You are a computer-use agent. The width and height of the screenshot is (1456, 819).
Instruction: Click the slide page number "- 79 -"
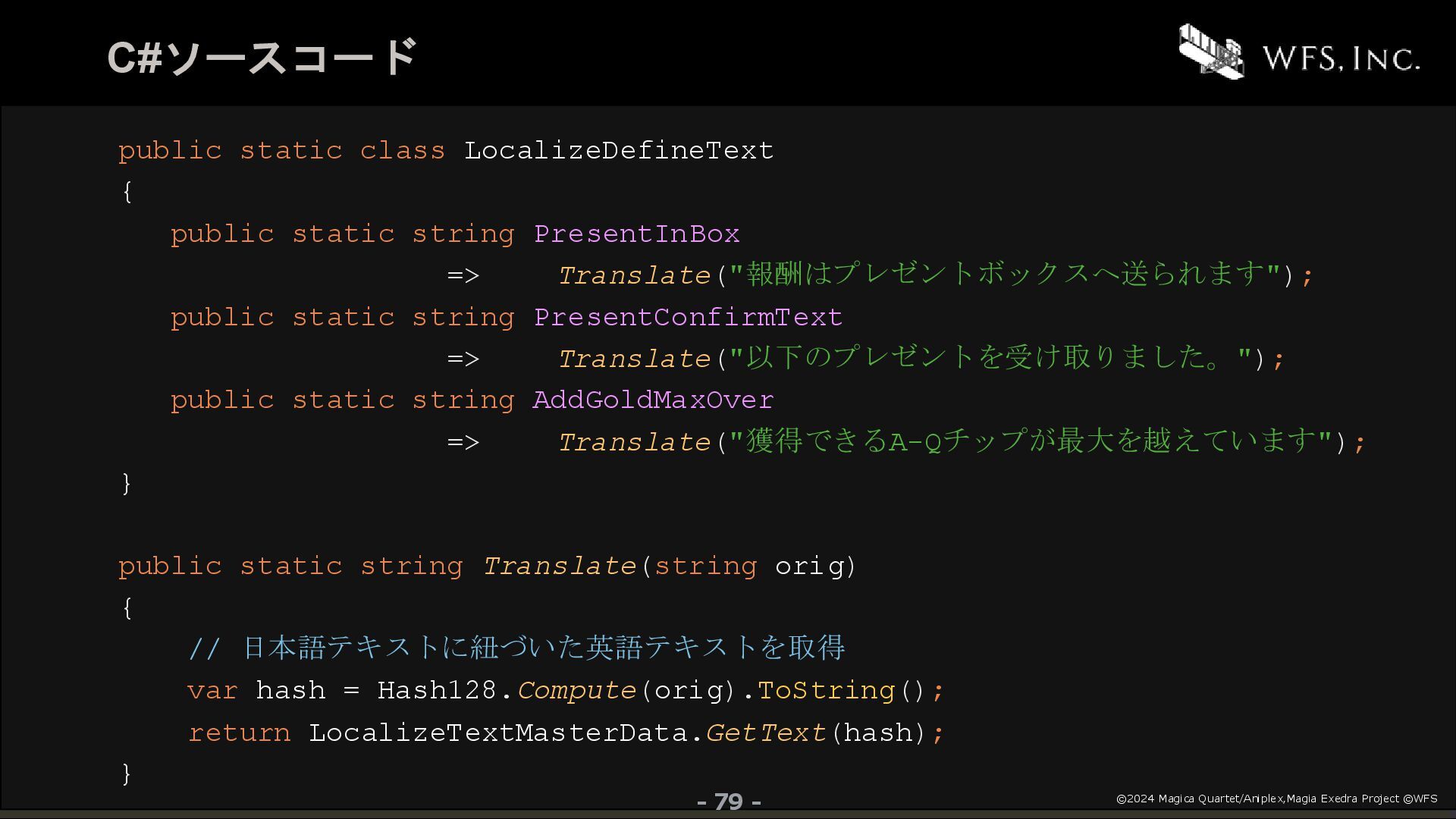point(729,802)
